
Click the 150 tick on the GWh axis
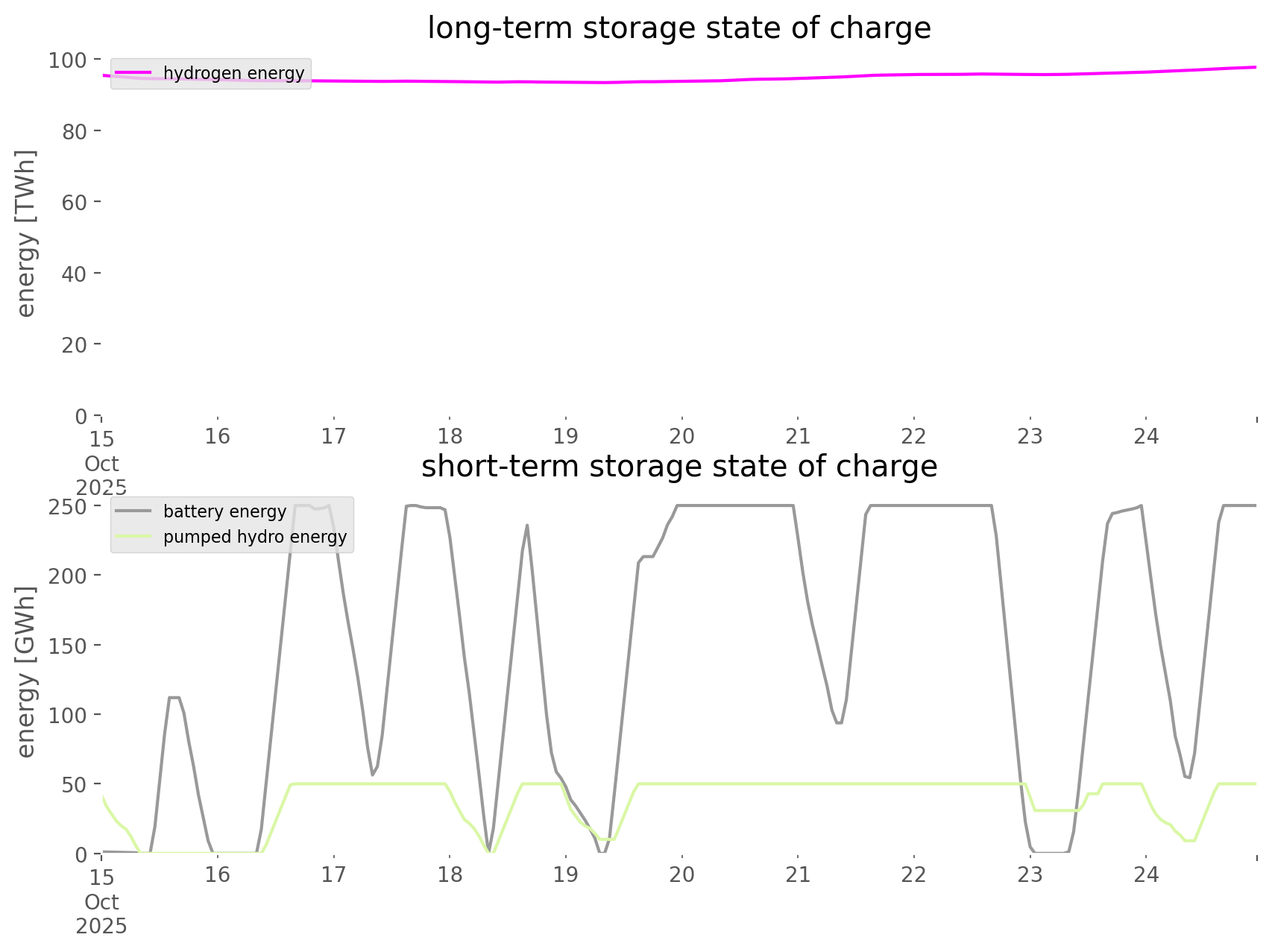click(68, 646)
